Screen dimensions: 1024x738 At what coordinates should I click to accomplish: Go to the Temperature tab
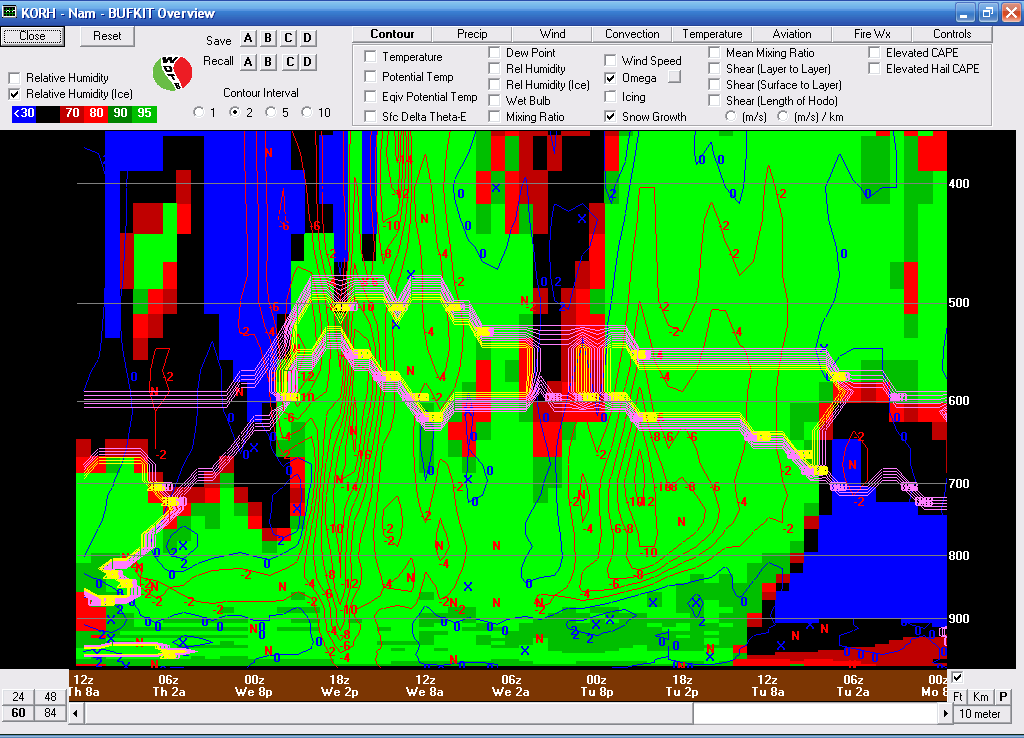(712, 34)
